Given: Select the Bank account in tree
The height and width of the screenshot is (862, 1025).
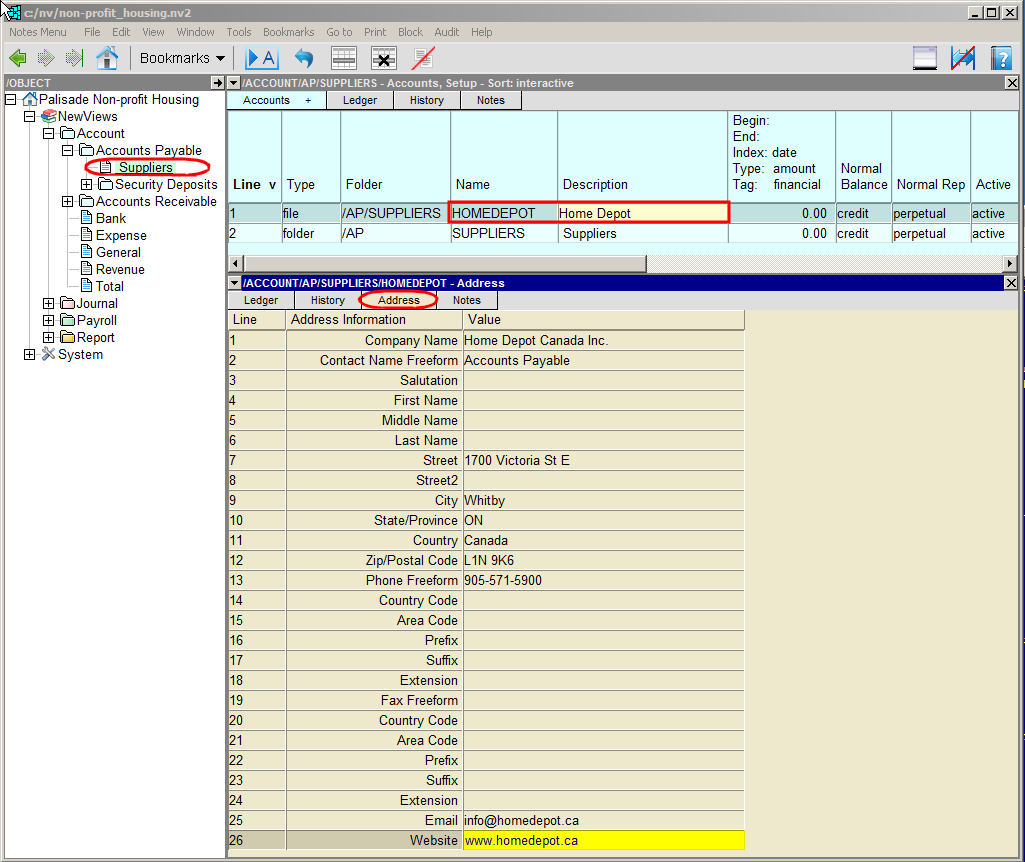Looking at the screenshot, I should (110, 219).
